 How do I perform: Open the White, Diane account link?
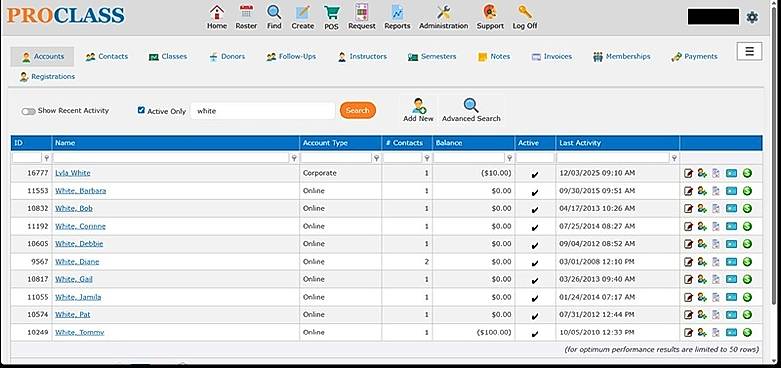77,262
